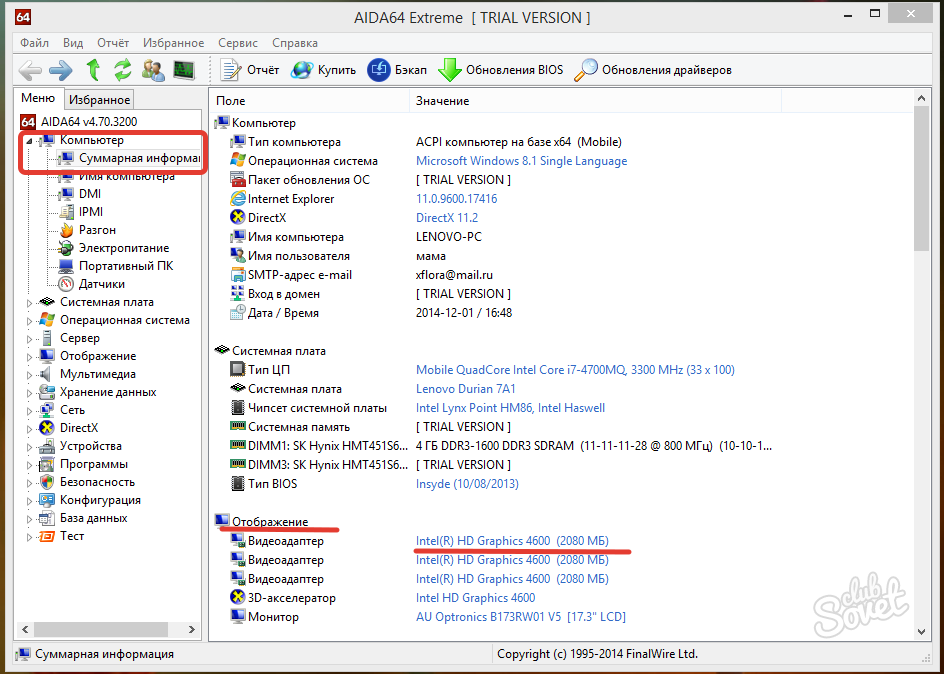The image size is (944, 674).
Task: Select Датчики in the tree
Action: pos(101,284)
